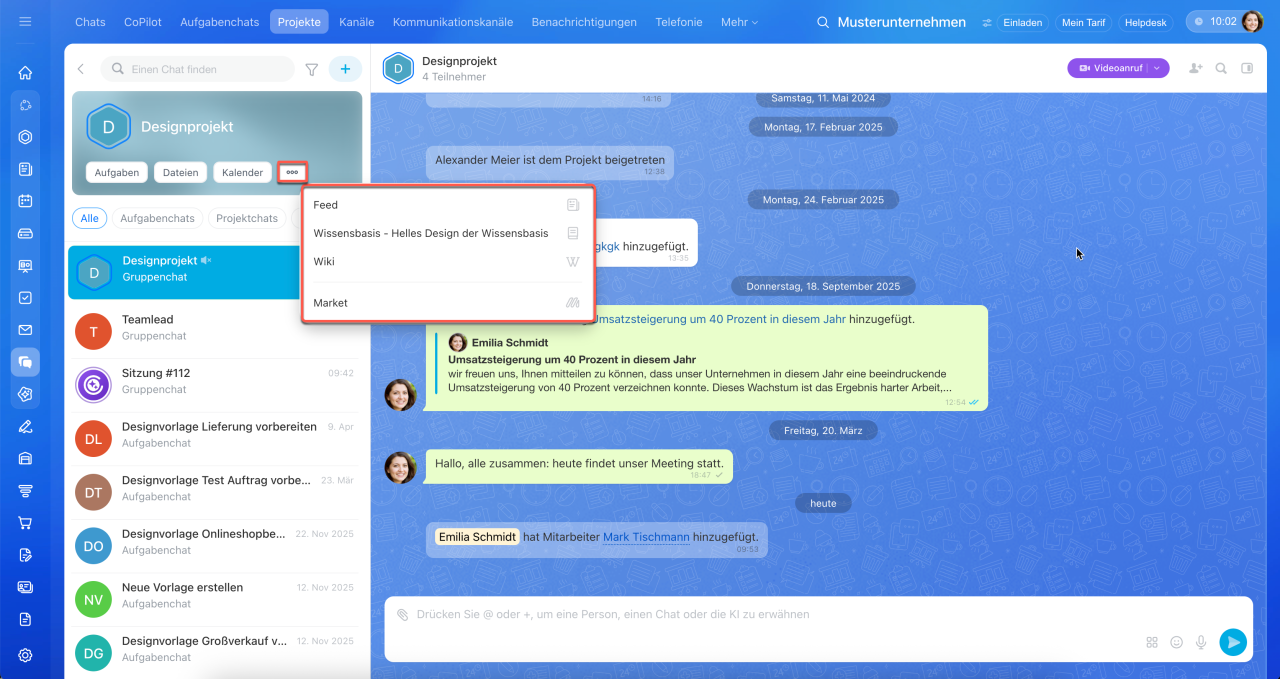Switch to the Benachrichtigungen tab

pyautogui.click(x=584, y=22)
